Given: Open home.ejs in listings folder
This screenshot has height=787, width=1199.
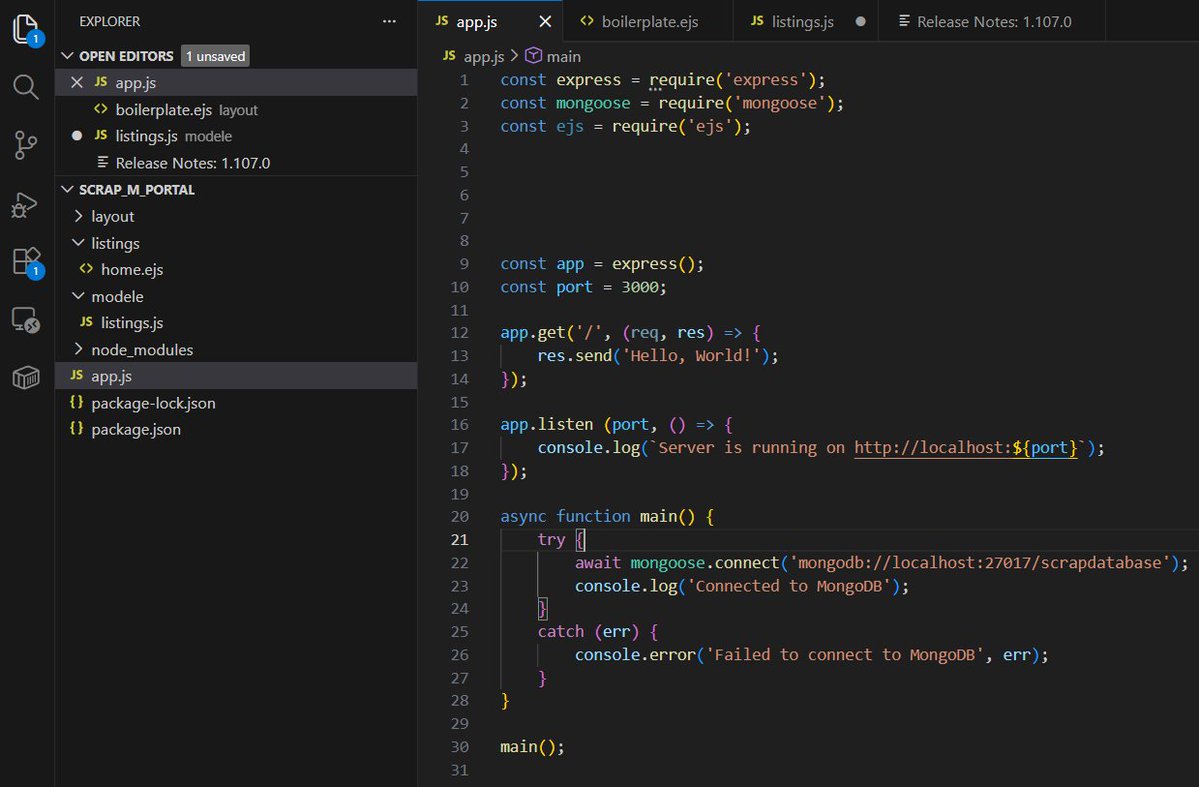Looking at the screenshot, I should (x=236, y=269).
